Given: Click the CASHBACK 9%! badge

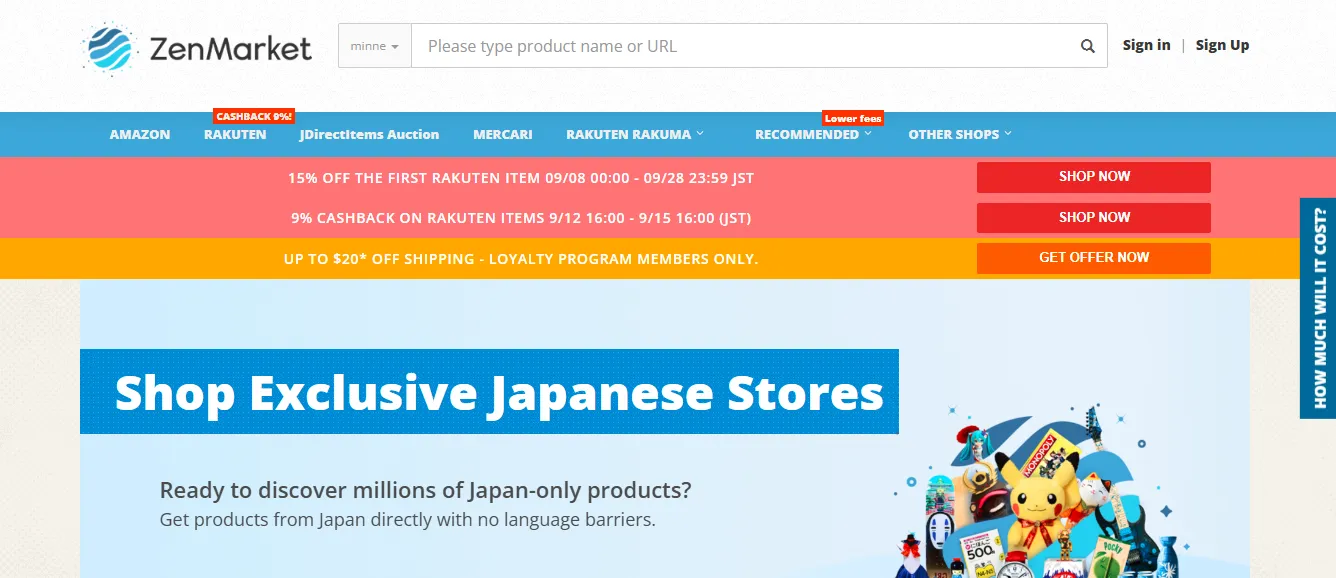Looking at the screenshot, I should 254,117.
